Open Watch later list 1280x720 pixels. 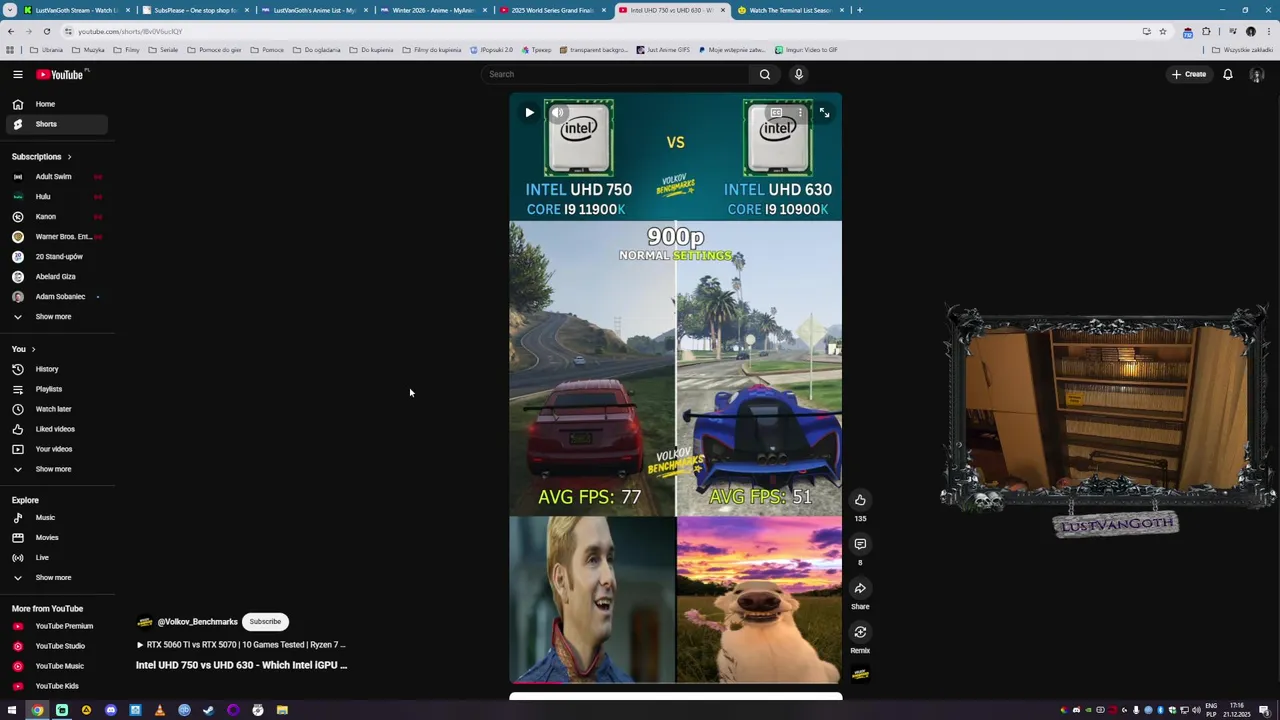pyautogui.click(x=56, y=409)
